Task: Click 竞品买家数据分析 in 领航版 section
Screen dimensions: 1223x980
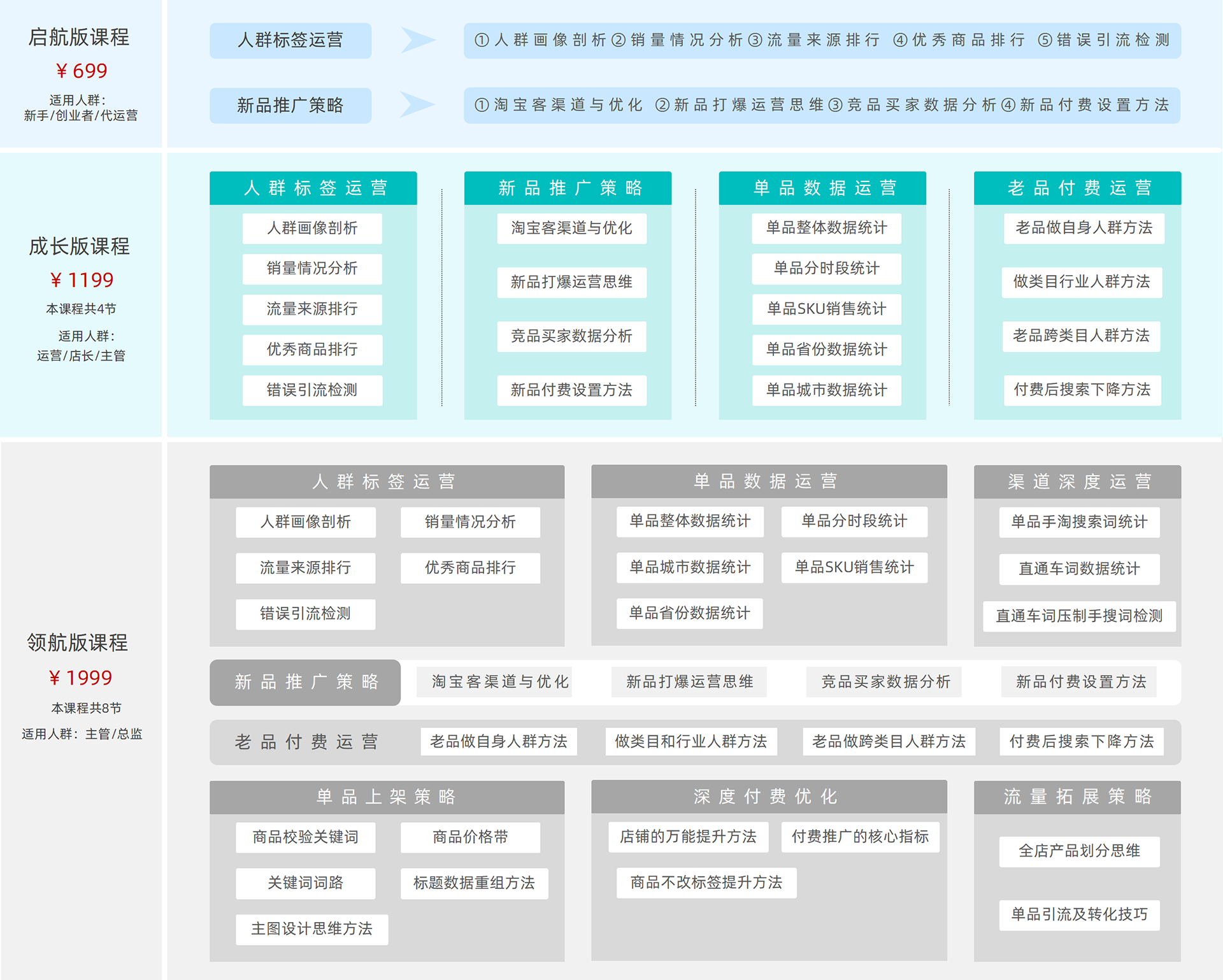Action: pyautogui.click(x=885, y=682)
